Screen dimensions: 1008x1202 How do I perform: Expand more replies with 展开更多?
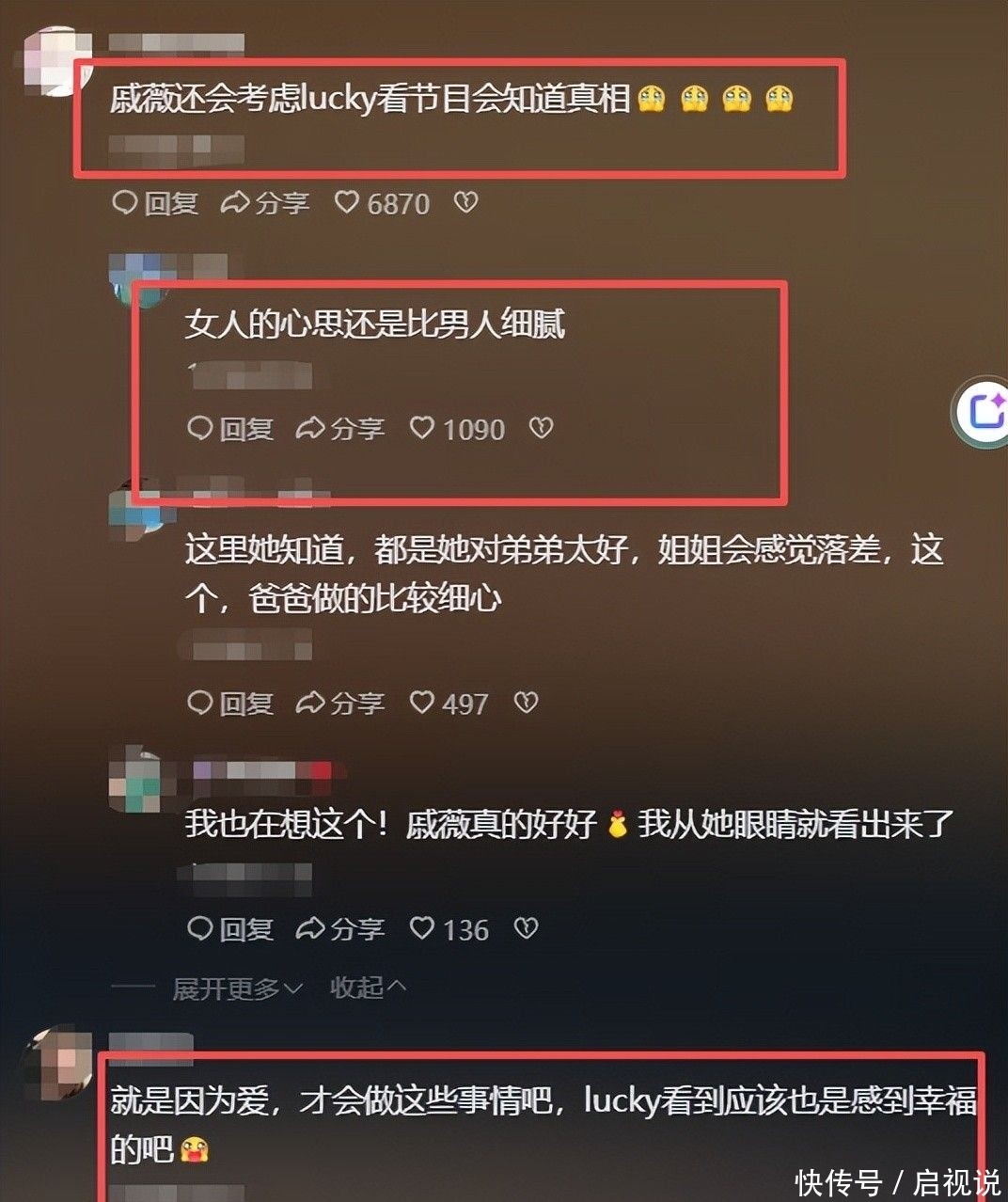(x=237, y=988)
